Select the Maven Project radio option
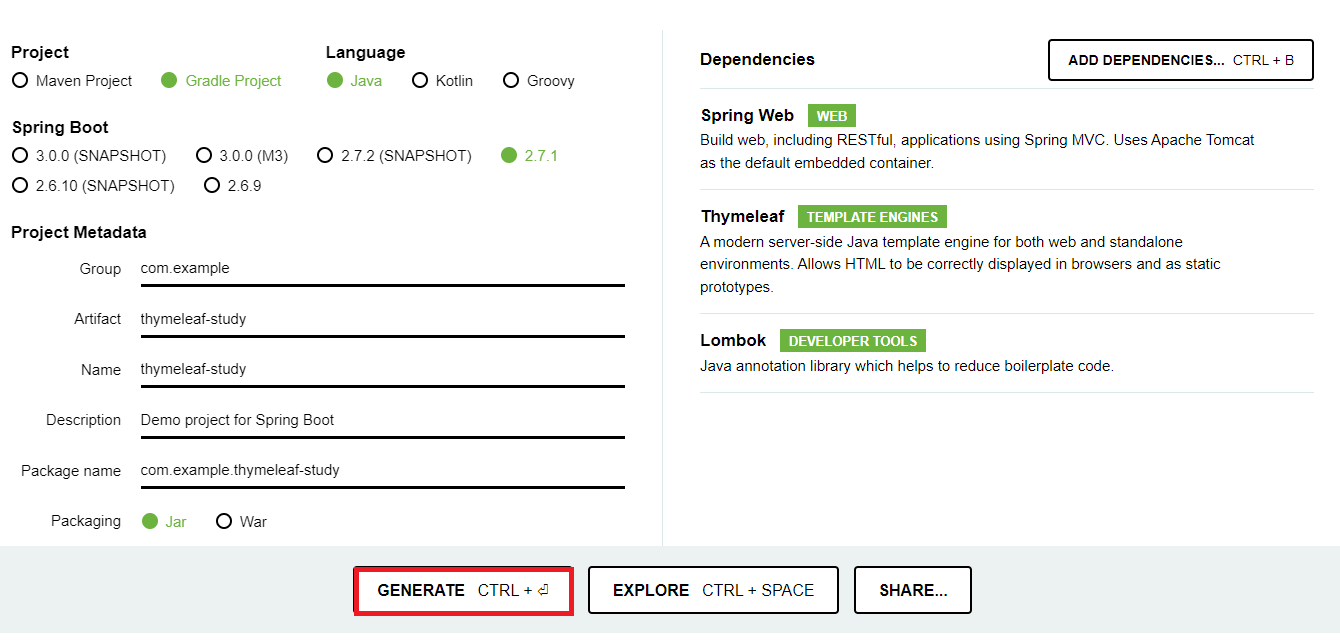 [x=72, y=81]
